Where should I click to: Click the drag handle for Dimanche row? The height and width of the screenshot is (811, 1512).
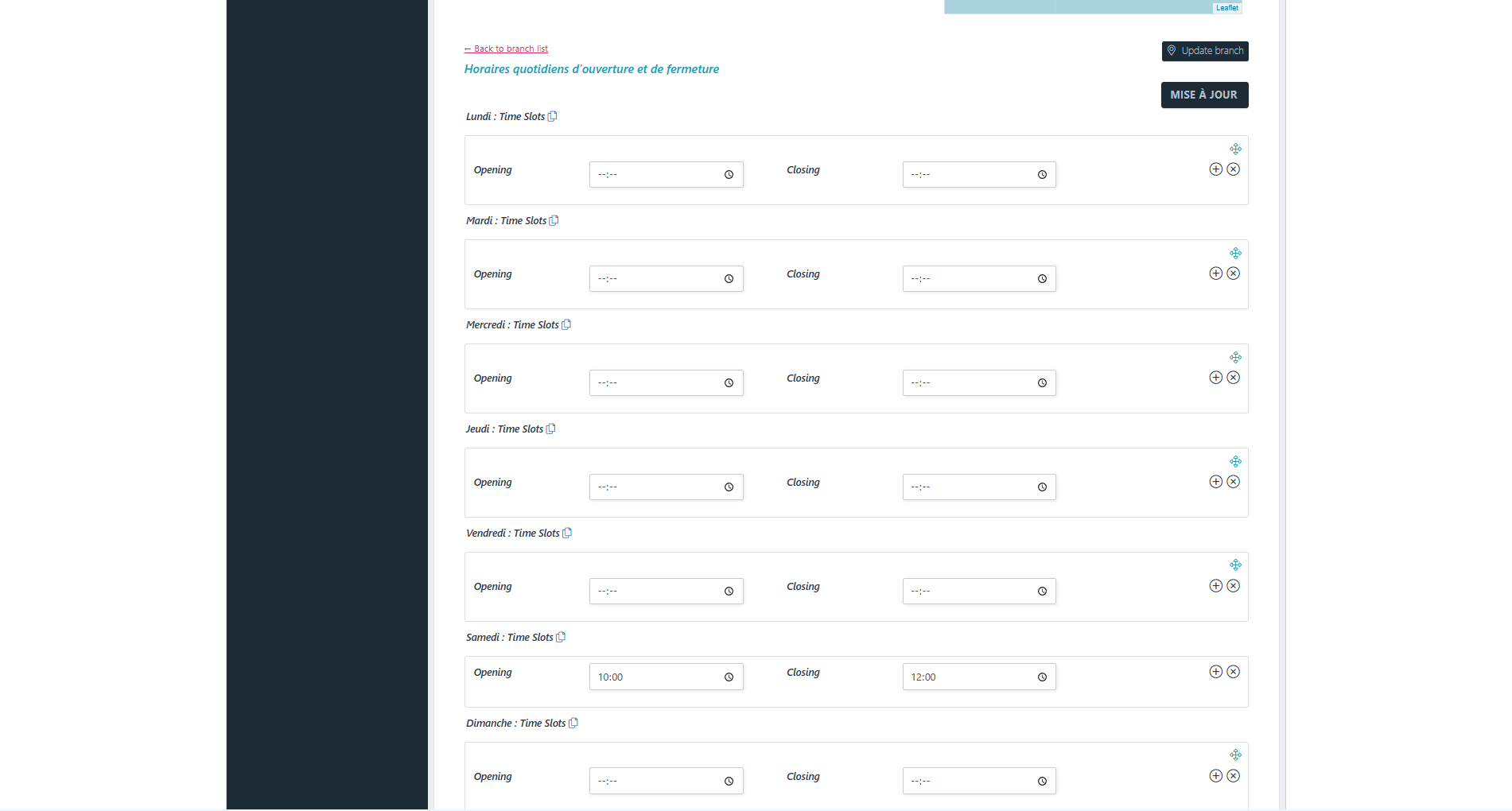click(x=1236, y=754)
